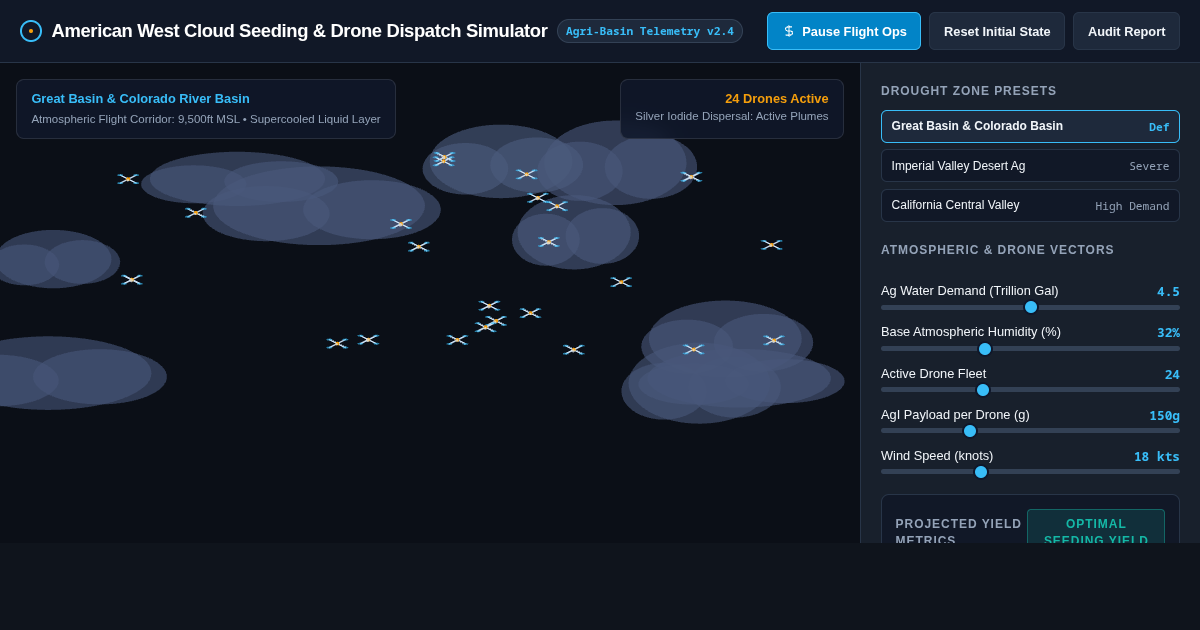Click the 150g payload value
Screen dimensions: 1200x630
pyautogui.click(x=1164, y=416)
